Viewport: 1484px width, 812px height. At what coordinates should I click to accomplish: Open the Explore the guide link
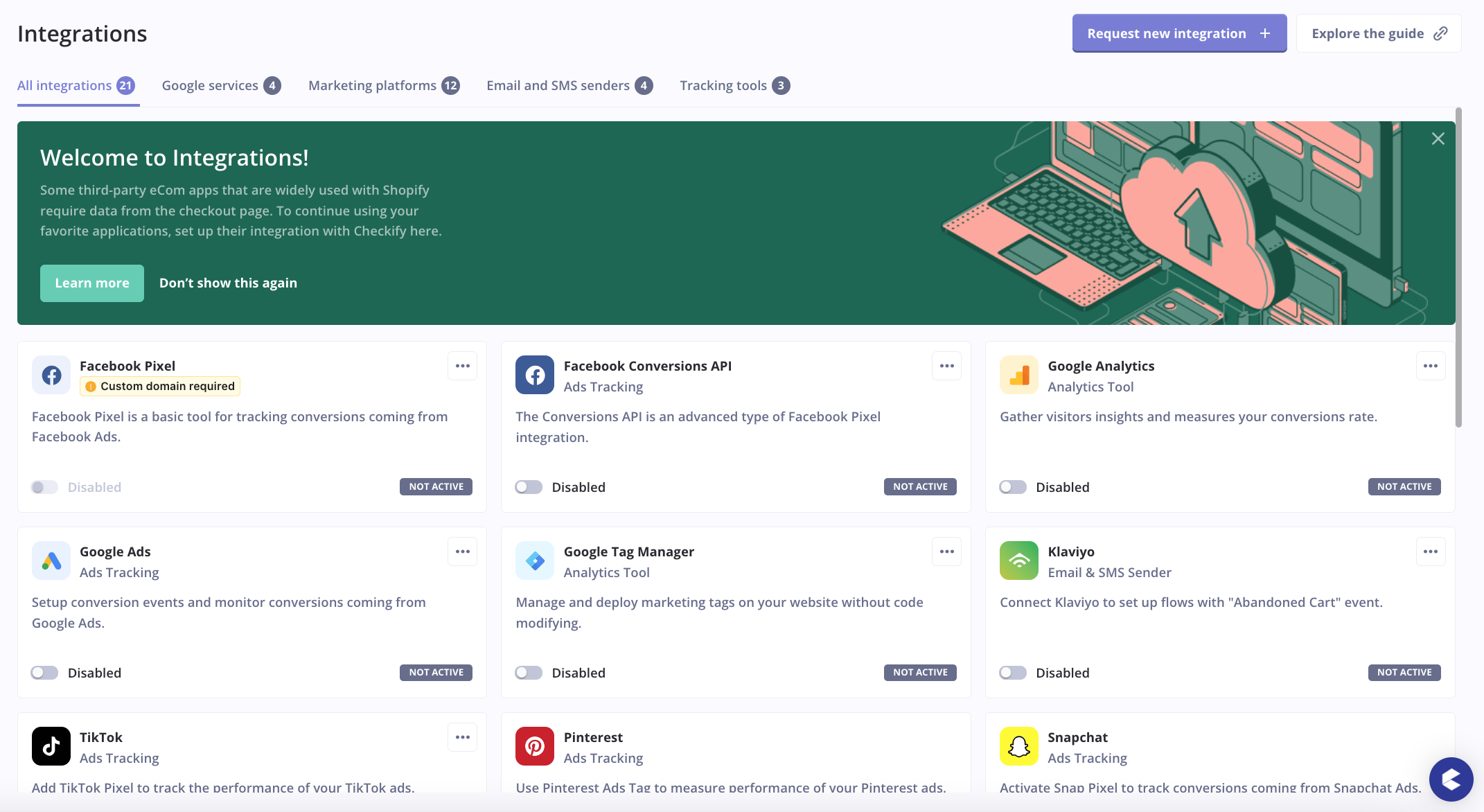(1377, 33)
